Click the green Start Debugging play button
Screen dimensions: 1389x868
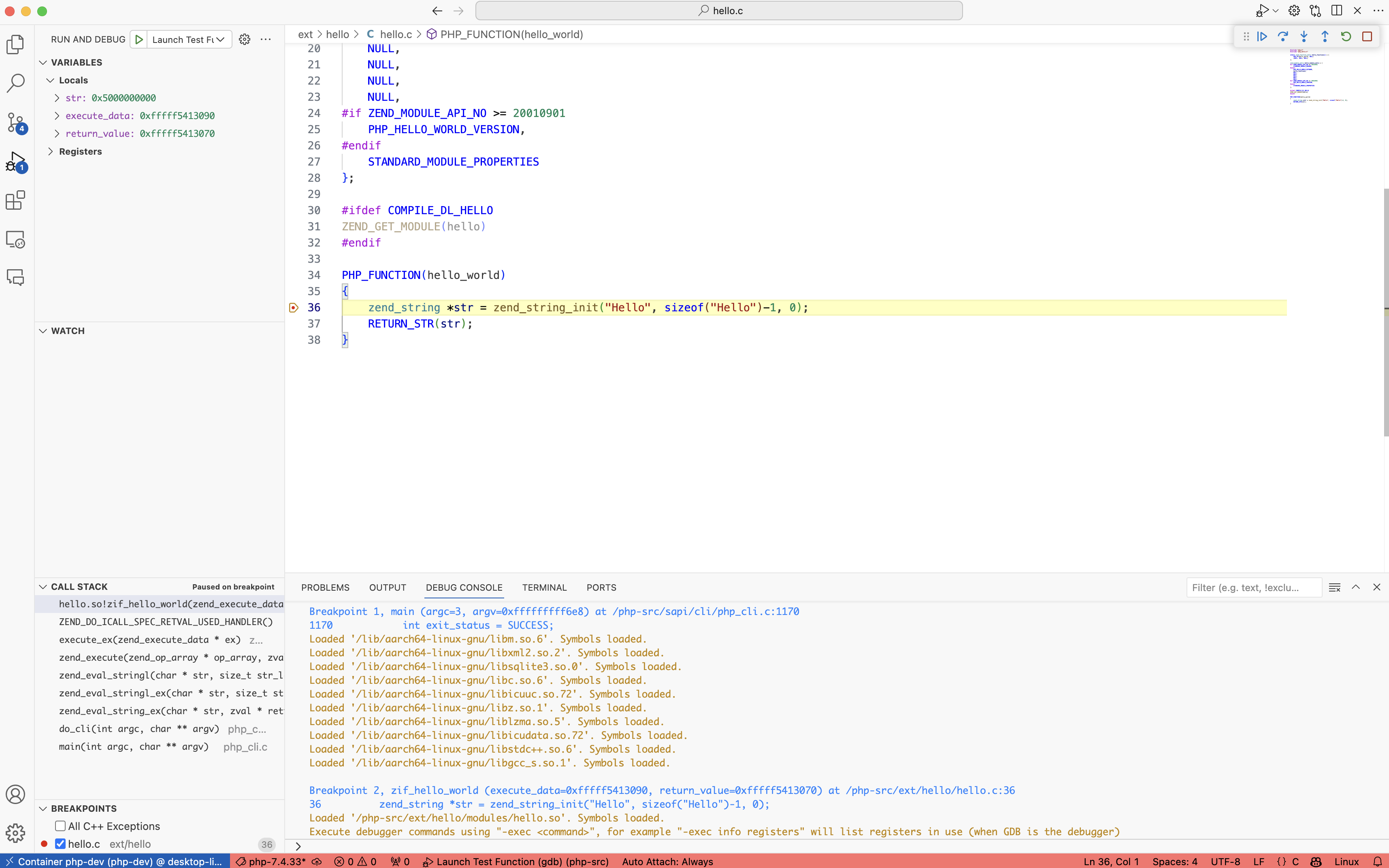pos(139,39)
